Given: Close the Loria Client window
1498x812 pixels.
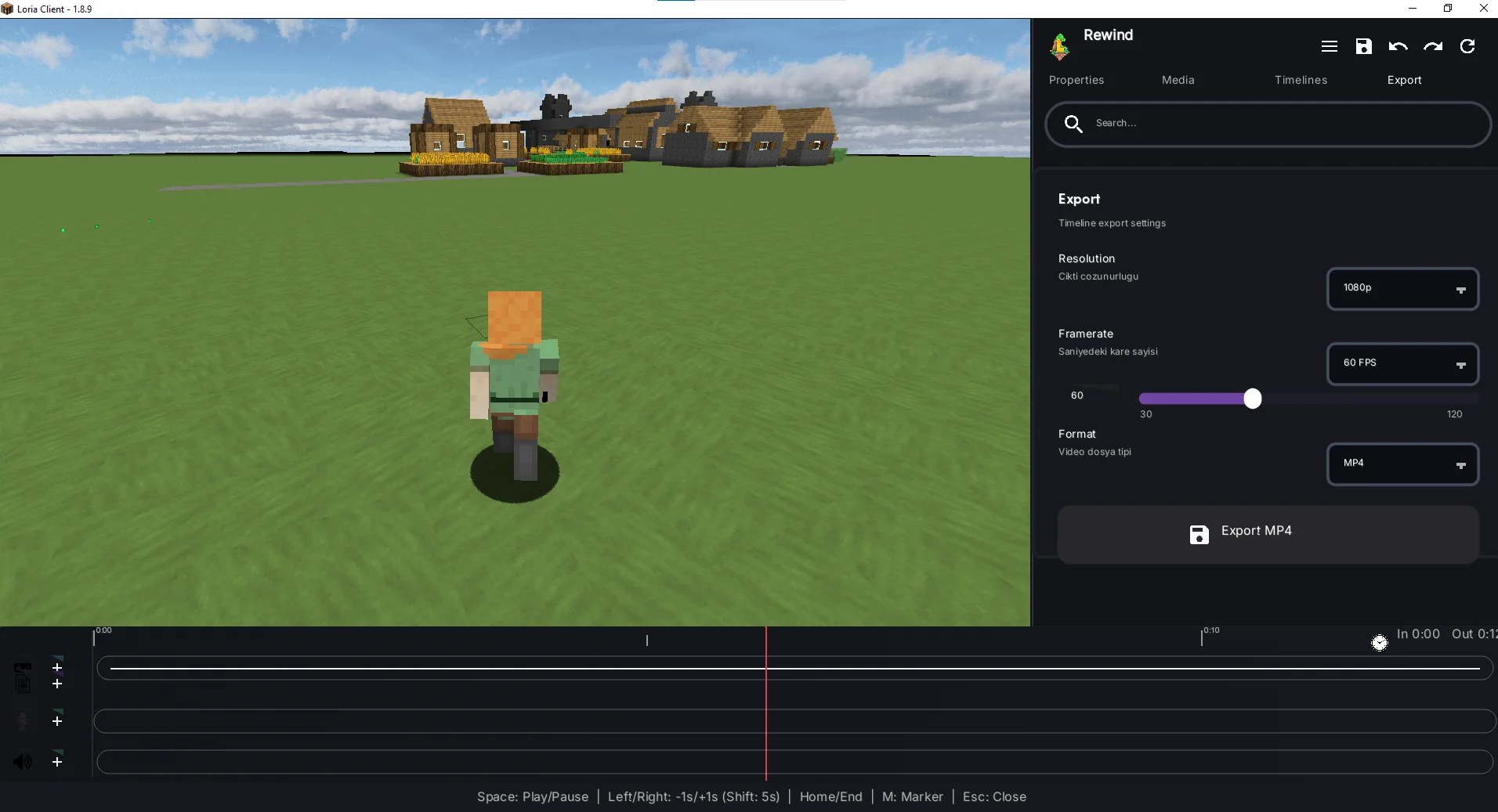Looking at the screenshot, I should [1483, 9].
